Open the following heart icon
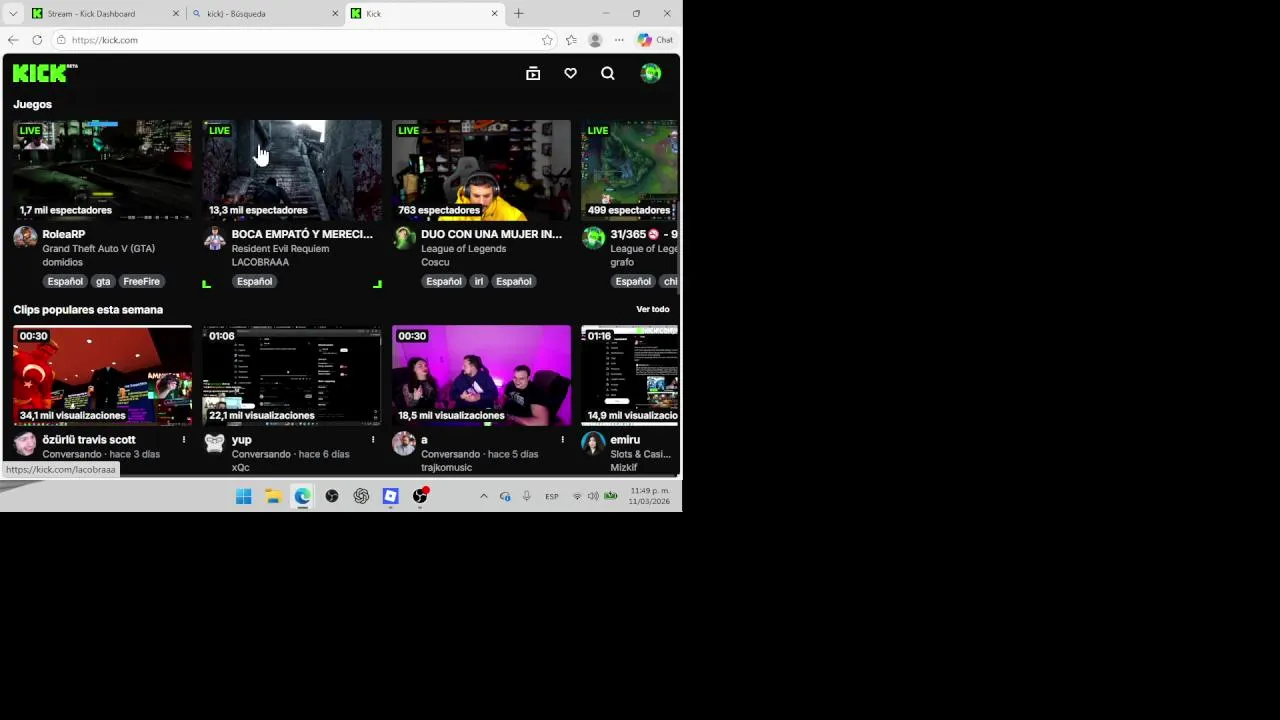Screen dimensions: 1280x720 [x=570, y=73]
